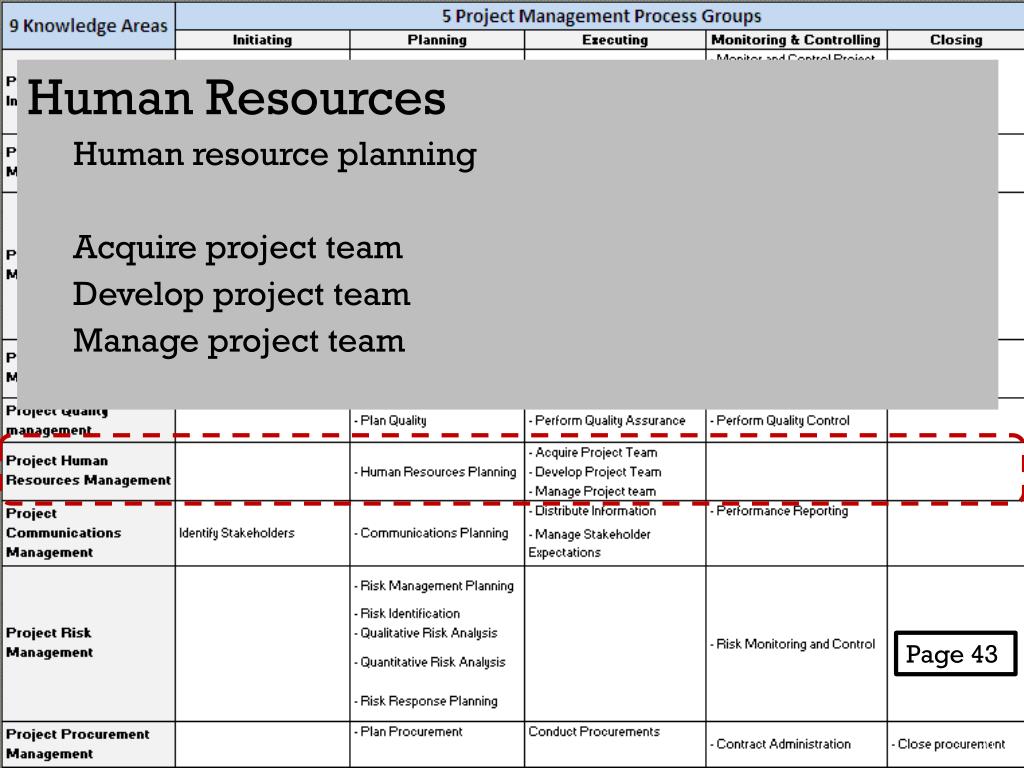Image resolution: width=1024 pixels, height=768 pixels.
Task: Click '- Contract Administration' cell
Action: coord(780,744)
